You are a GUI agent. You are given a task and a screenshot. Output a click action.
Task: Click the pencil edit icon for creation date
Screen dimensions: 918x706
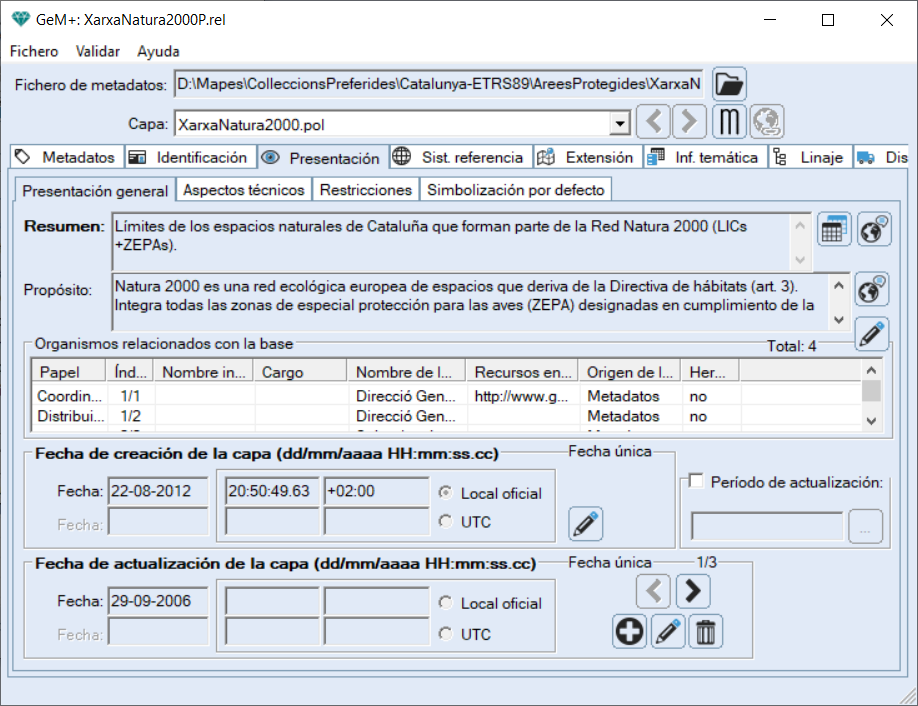(x=586, y=523)
